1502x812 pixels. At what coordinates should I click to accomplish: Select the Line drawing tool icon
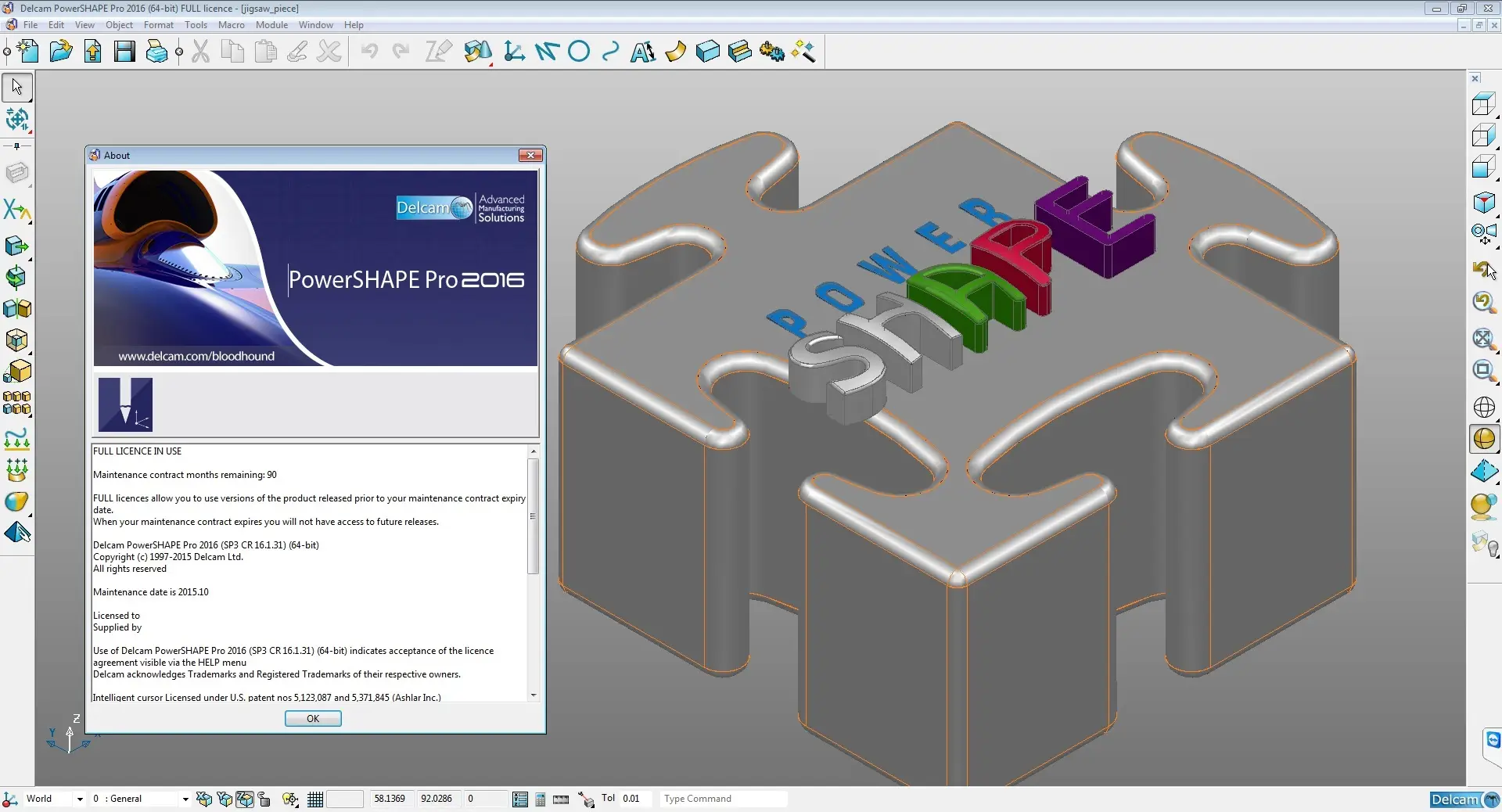(x=547, y=52)
